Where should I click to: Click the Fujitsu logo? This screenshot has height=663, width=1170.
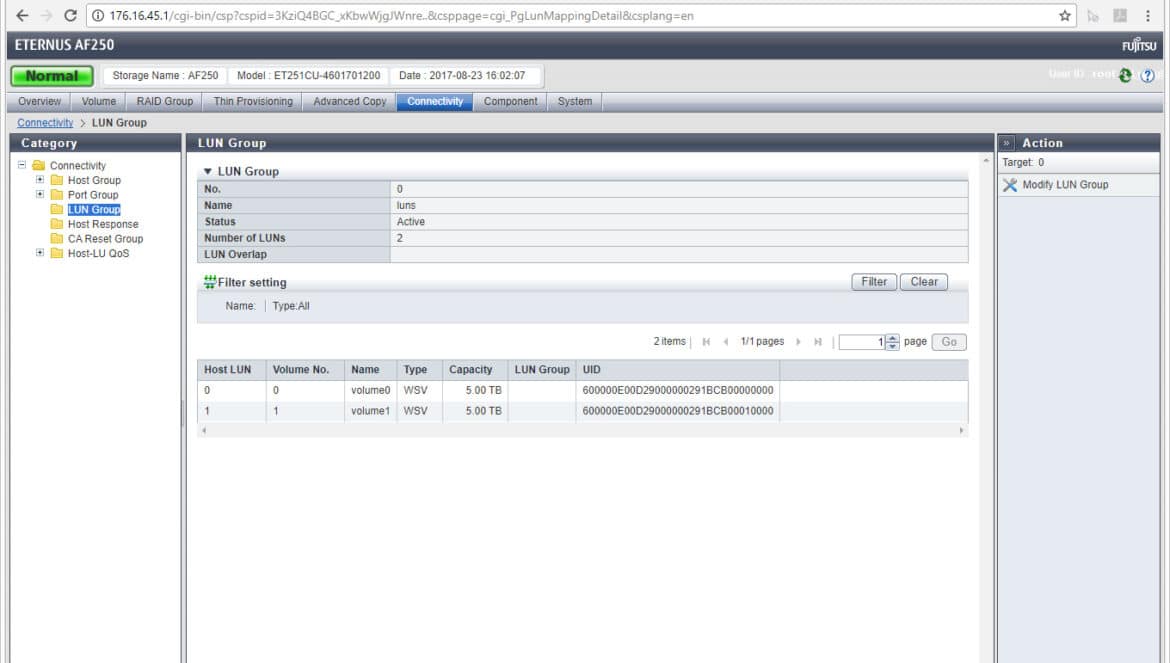(1139, 45)
